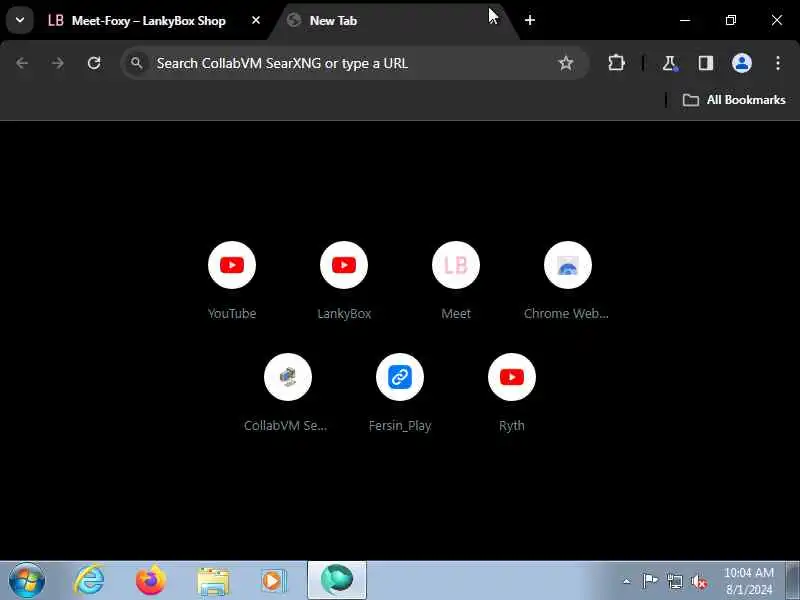Launch Firefox from taskbar
The width and height of the screenshot is (800, 600).
point(151,581)
